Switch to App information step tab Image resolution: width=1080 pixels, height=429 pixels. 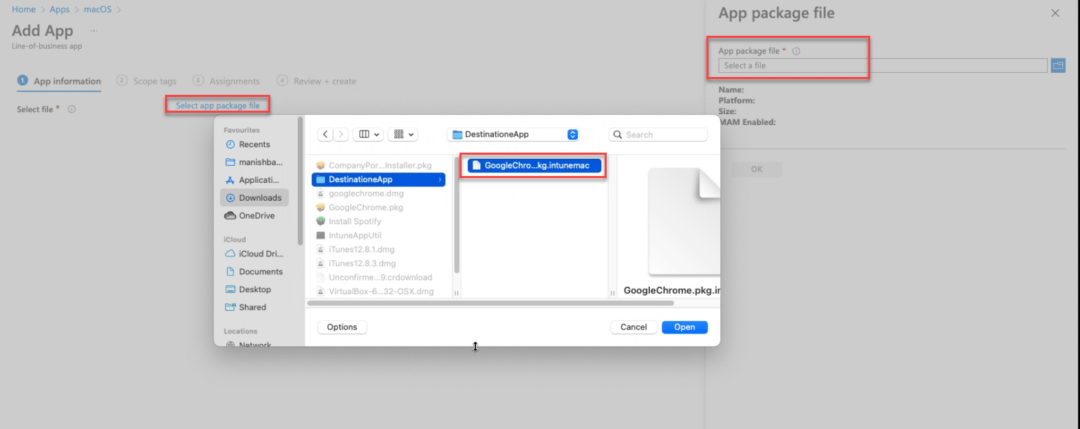59,81
